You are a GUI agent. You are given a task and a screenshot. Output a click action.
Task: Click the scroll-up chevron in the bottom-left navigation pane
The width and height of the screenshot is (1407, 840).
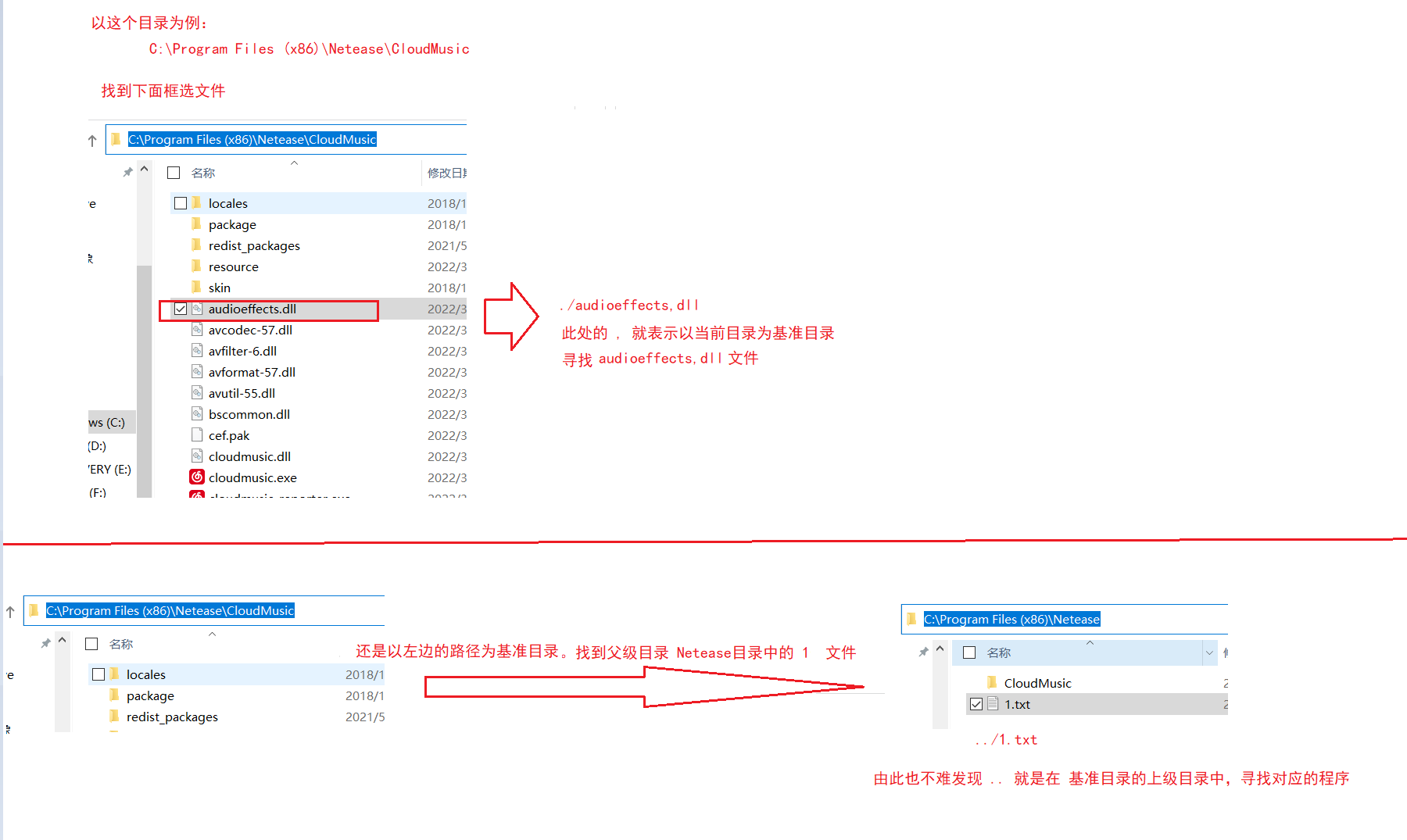point(62,640)
